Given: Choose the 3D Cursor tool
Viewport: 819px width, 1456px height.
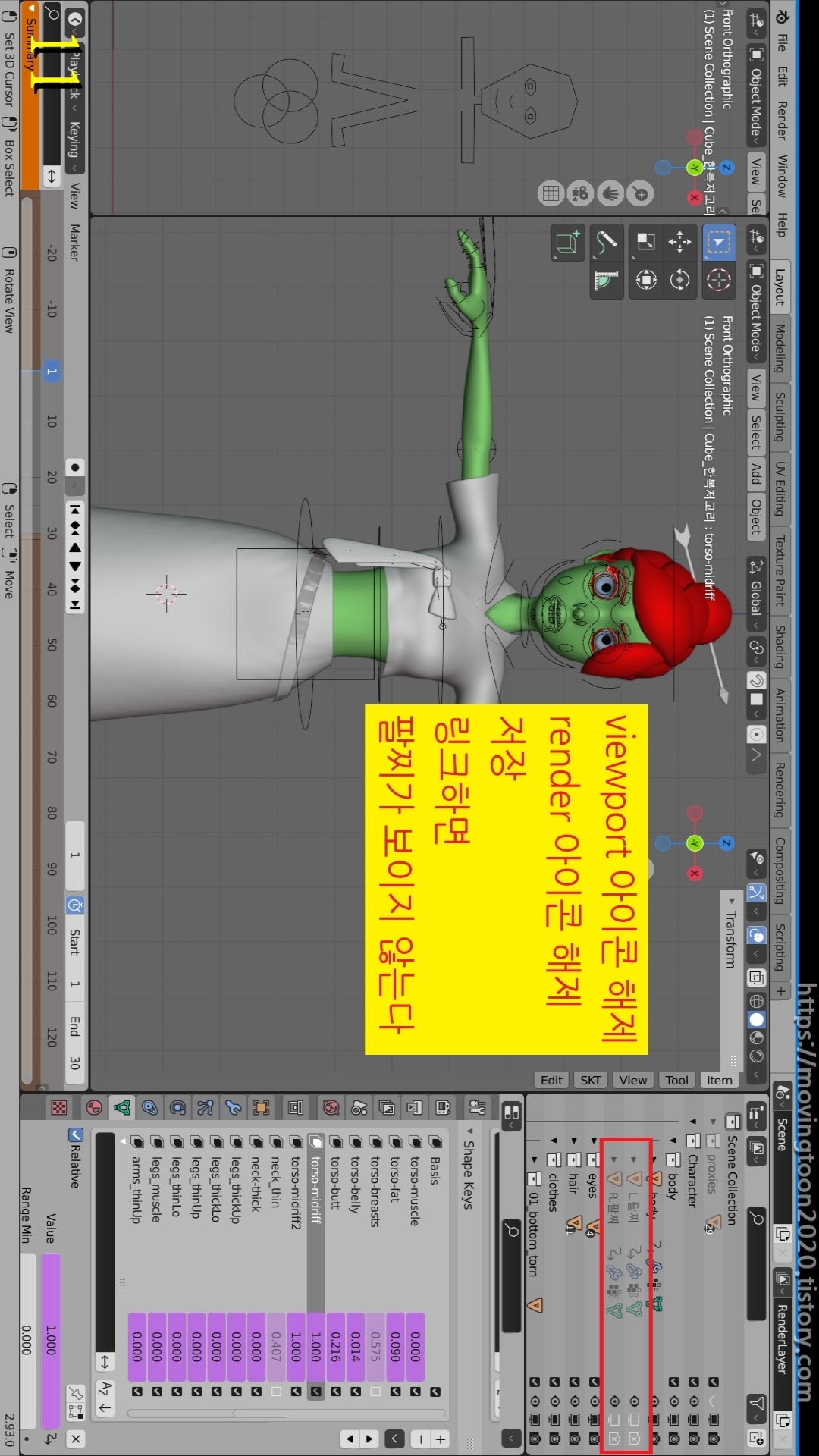Looking at the screenshot, I should click(718, 280).
